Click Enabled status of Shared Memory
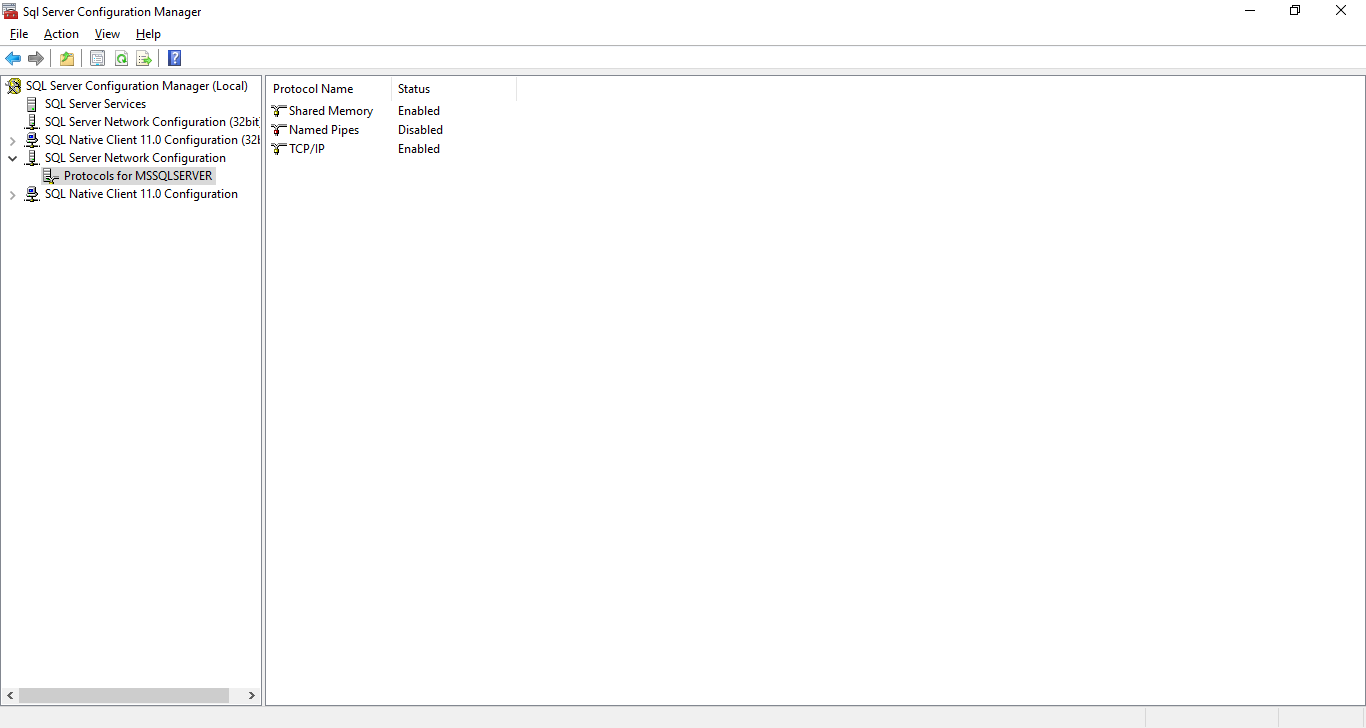Viewport: 1366px width, 728px height. pyautogui.click(x=419, y=111)
